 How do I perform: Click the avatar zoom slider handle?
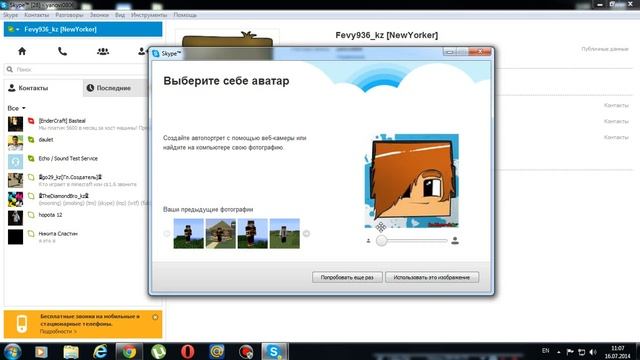(x=381, y=240)
